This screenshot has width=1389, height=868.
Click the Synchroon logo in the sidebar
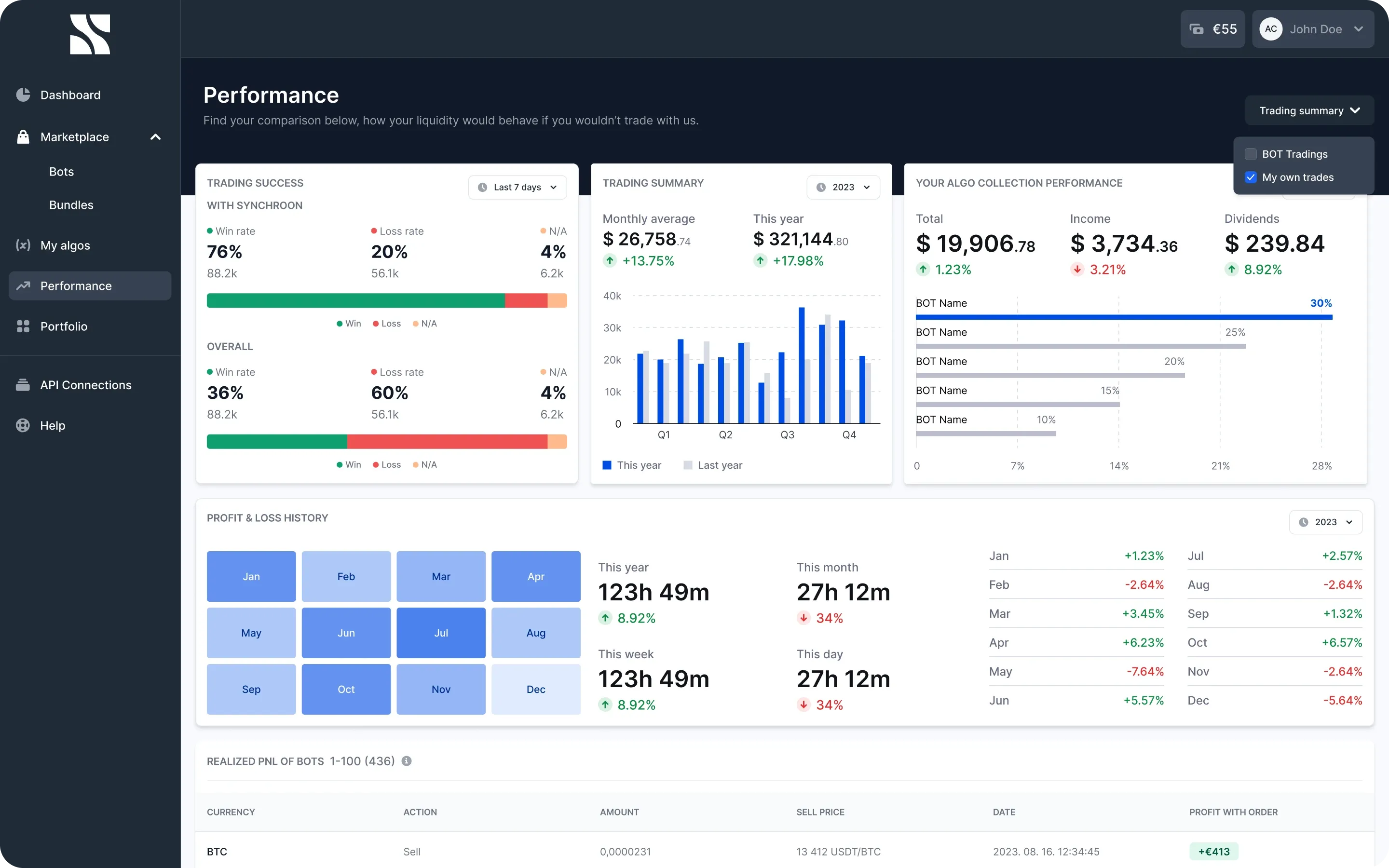coord(90,34)
